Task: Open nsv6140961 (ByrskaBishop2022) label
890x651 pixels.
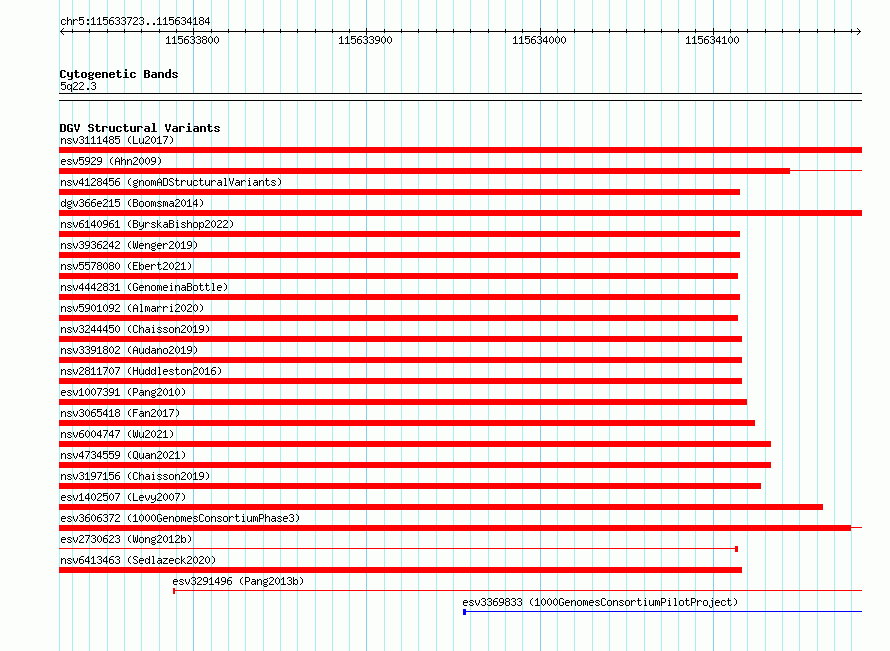Action: click(x=147, y=224)
